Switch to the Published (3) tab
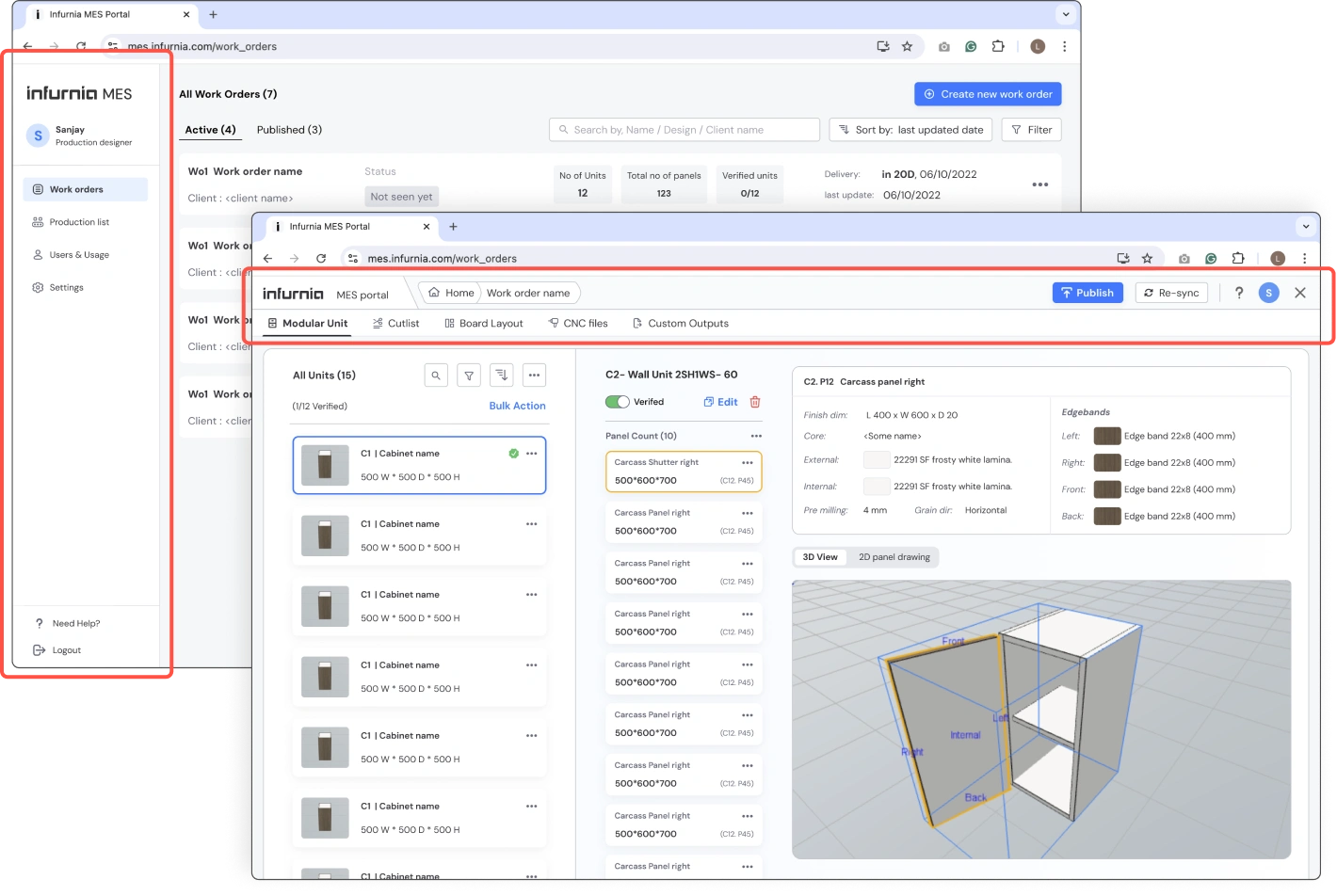This screenshot has height=896, width=1337. point(289,130)
